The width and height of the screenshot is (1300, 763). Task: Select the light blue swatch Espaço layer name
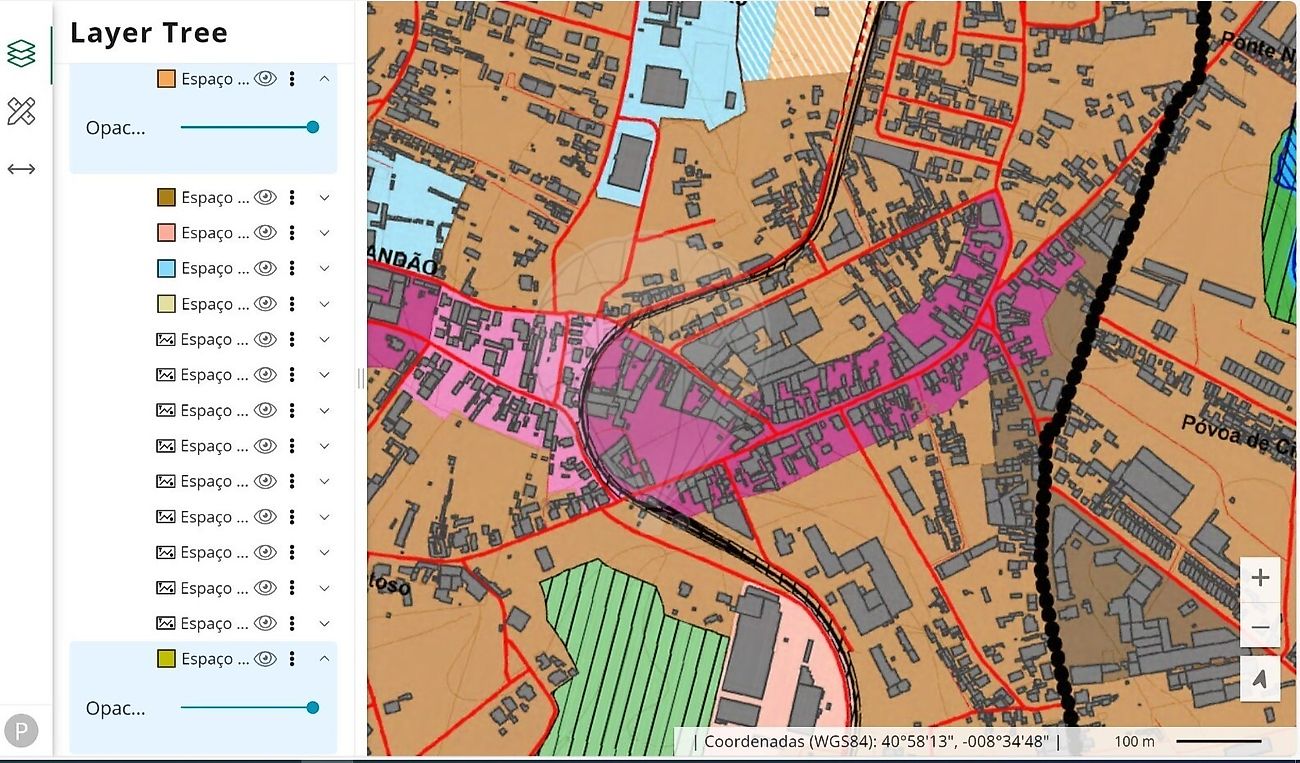[214, 268]
